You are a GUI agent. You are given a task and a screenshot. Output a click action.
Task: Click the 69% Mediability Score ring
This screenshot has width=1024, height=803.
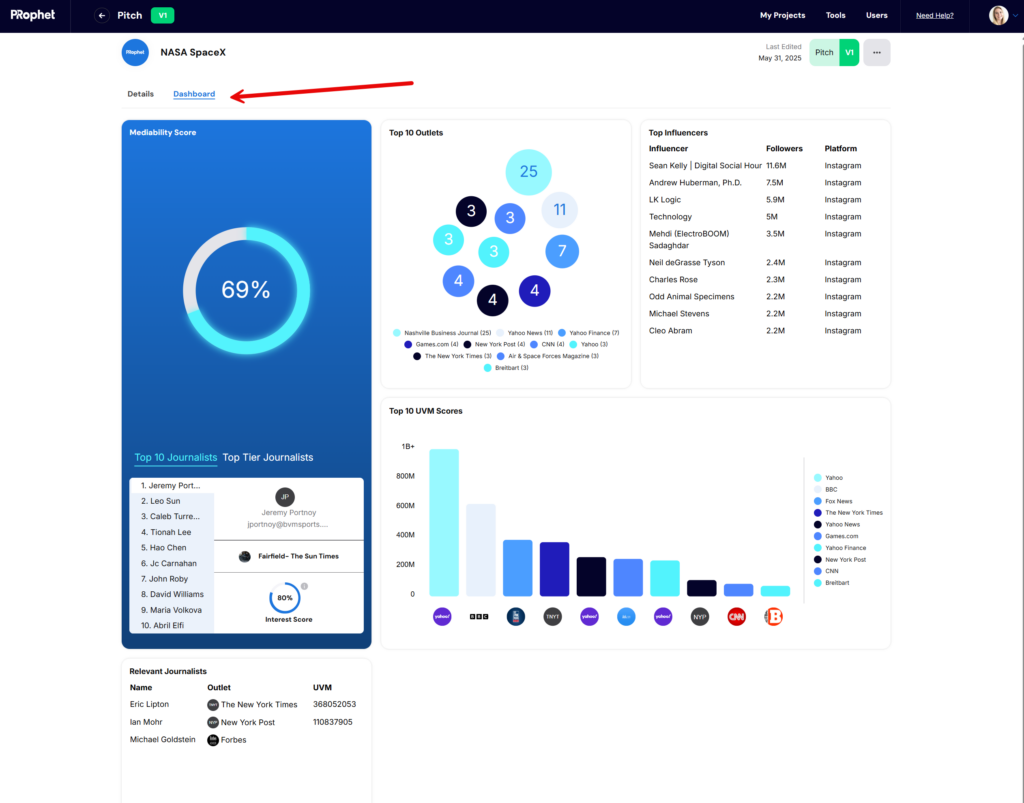pyautogui.click(x=246, y=291)
